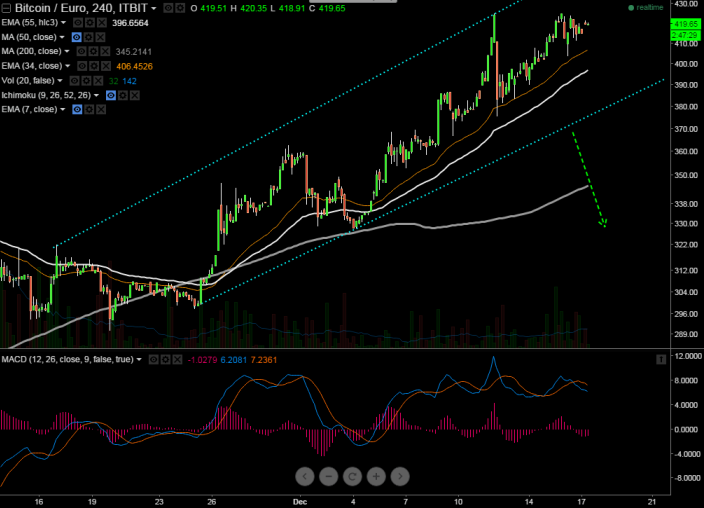Expand dropdown arrow of MACD (12, 26, close, 9)
This screenshot has width=704, height=508.
tap(139, 359)
